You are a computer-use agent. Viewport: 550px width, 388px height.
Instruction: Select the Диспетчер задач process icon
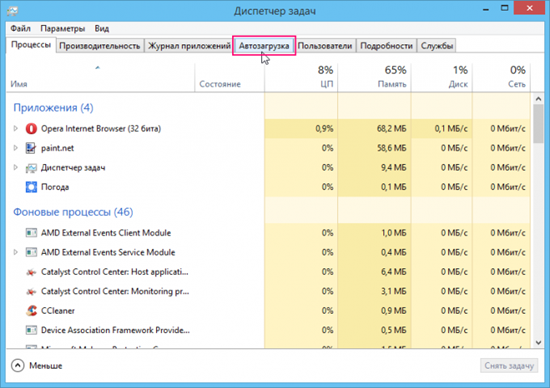[x=31, y=168]
